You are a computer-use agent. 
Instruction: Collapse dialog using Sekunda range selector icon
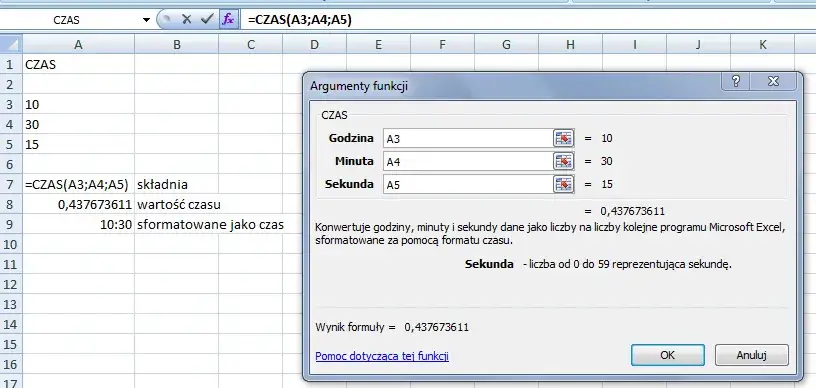point(563,184)
